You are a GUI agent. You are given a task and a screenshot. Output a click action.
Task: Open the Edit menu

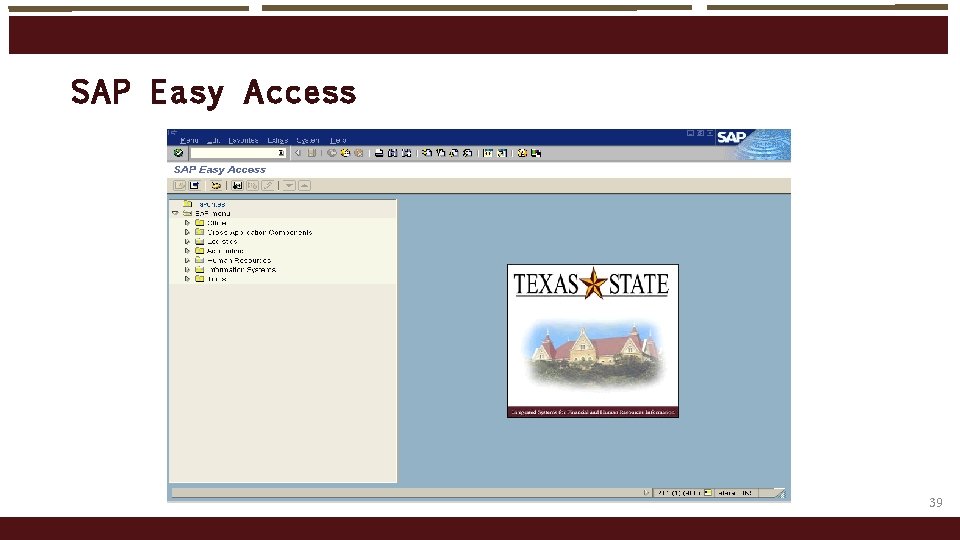(213, 140)
